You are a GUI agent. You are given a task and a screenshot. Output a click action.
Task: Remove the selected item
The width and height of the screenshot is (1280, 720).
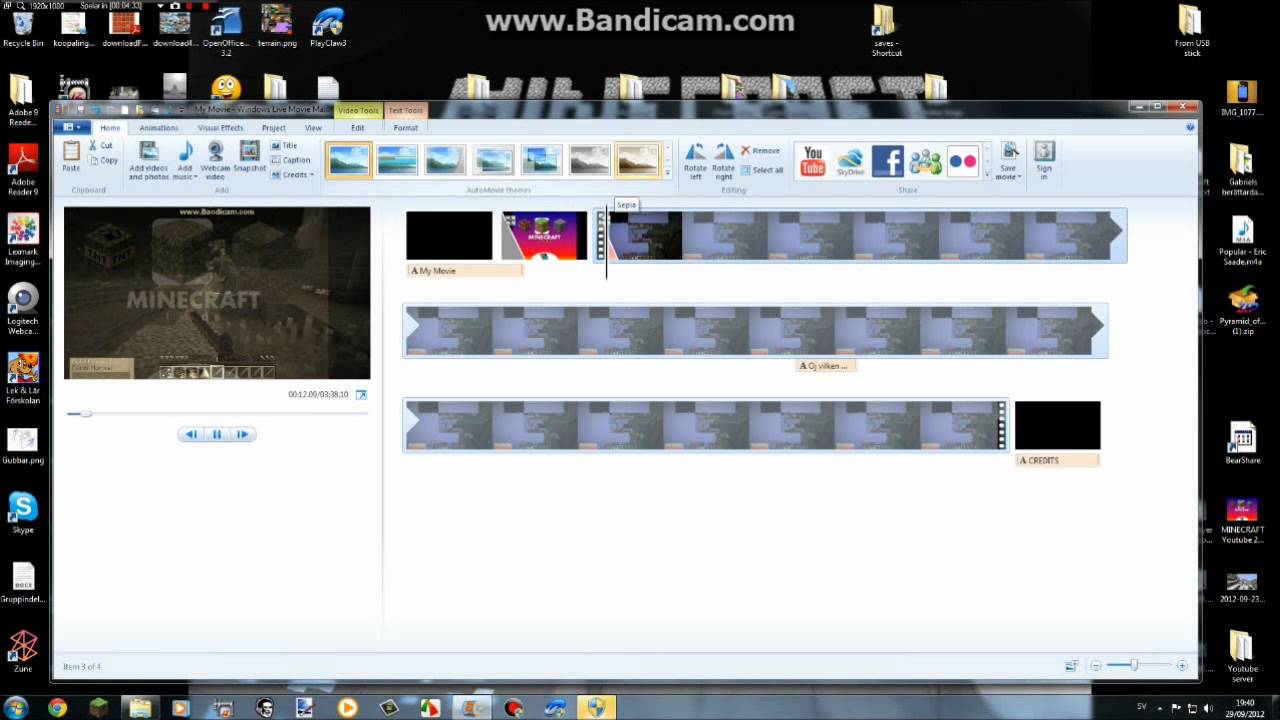coord(760,150)
